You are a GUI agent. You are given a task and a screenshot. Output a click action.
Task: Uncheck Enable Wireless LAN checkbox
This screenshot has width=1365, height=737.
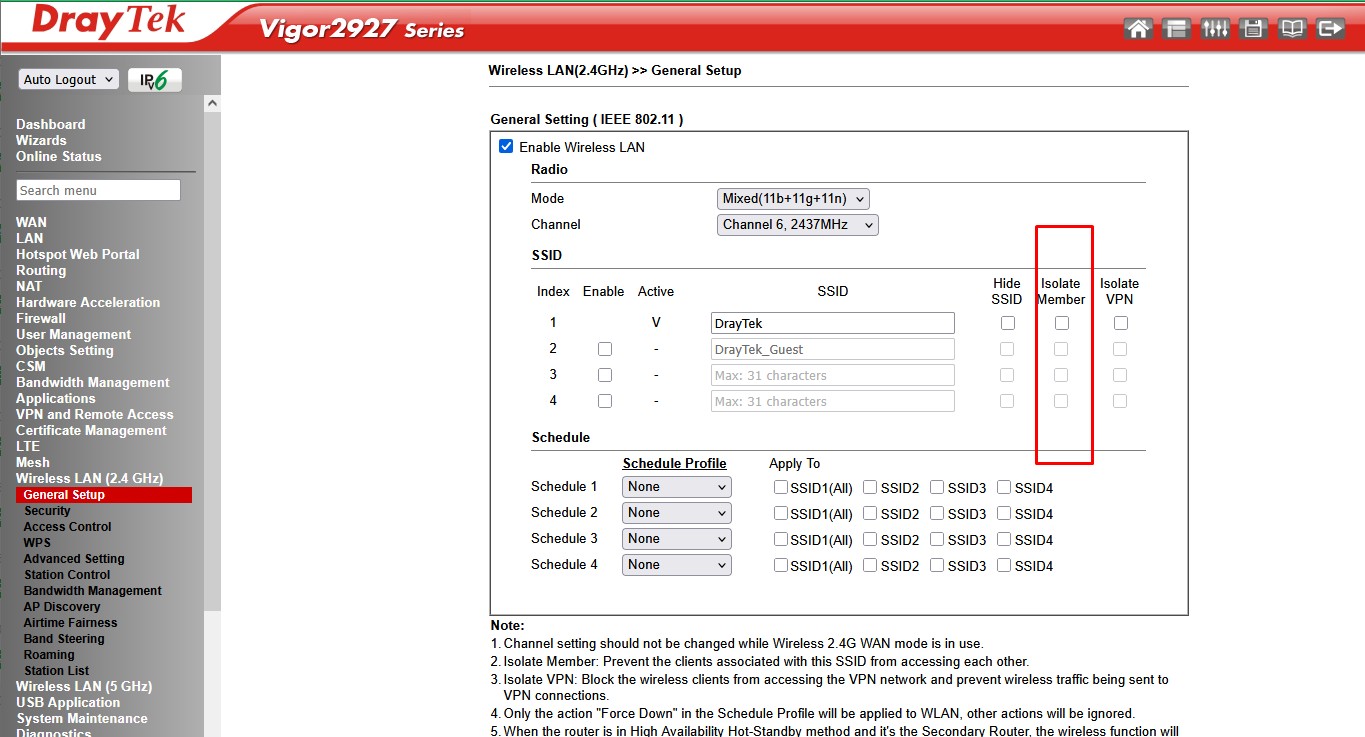(x=506, y=147)
